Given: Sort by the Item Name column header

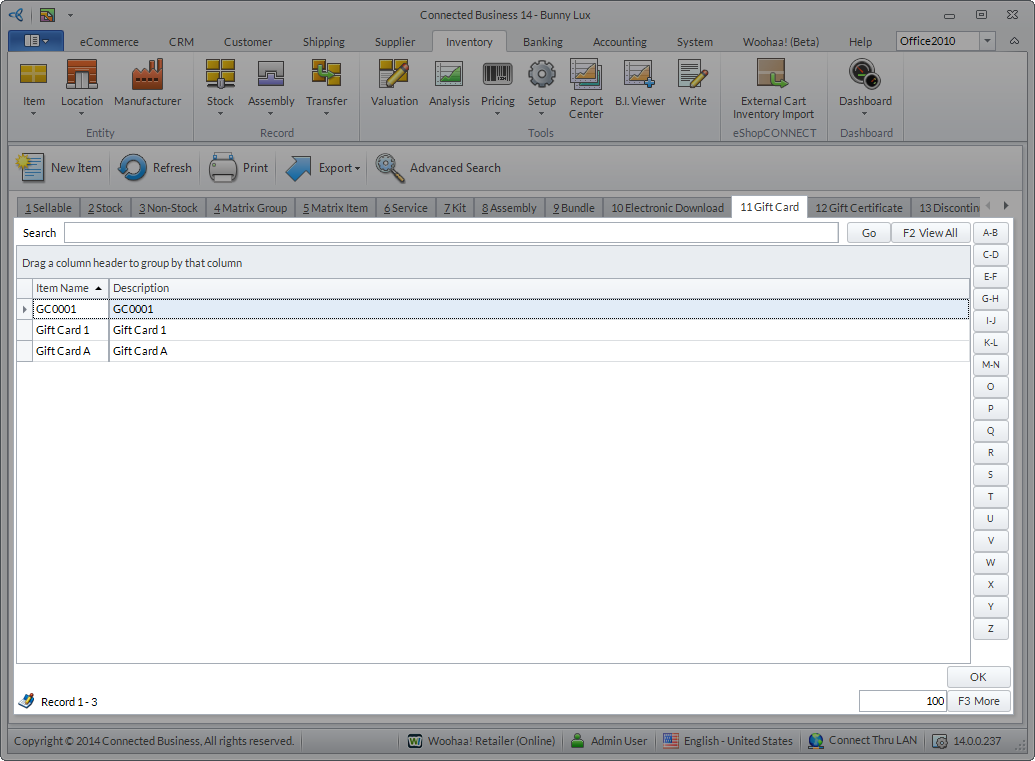Looking at the screenshot, I should [71, 288].
